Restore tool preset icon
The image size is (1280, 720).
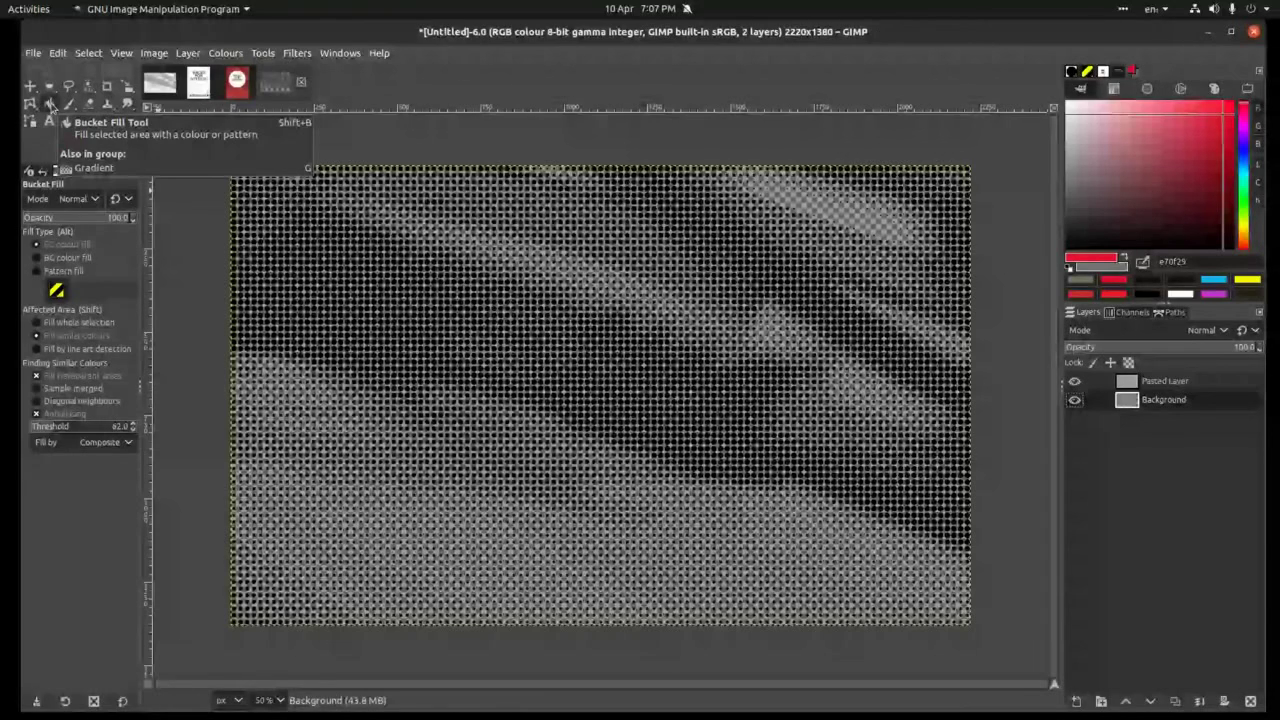65,701
